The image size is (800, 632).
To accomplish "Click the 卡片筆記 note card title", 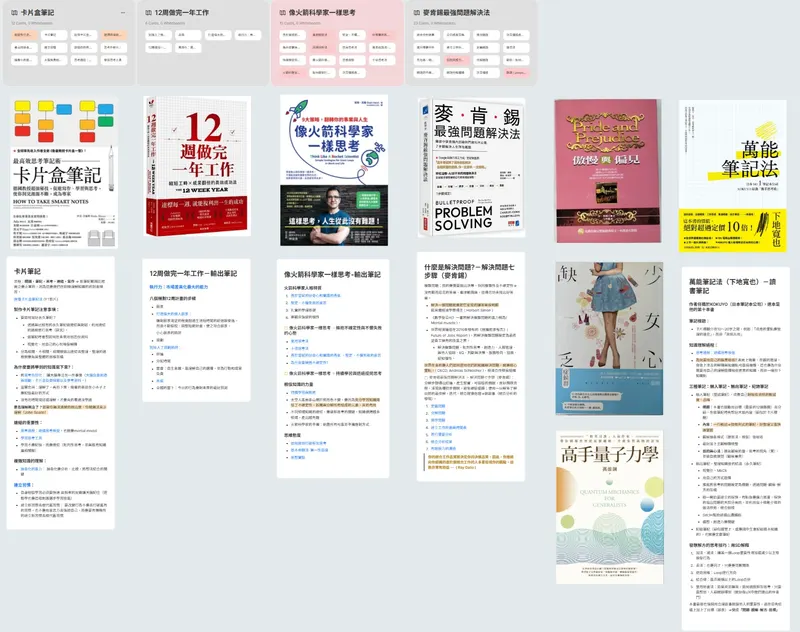I will pos(28,271).
